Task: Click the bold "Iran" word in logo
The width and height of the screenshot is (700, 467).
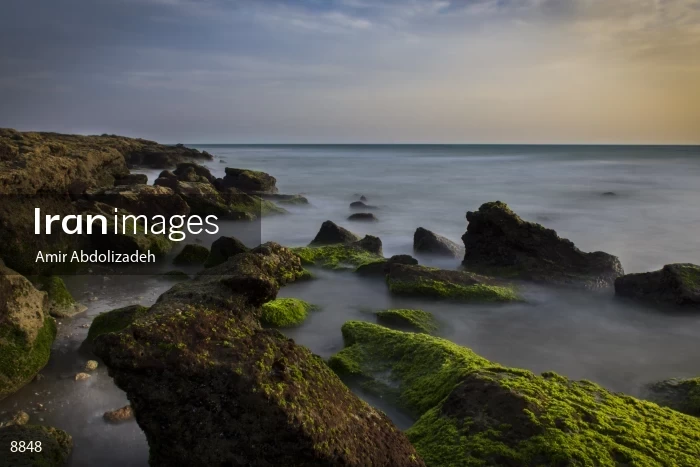Action: pos(71,221)
